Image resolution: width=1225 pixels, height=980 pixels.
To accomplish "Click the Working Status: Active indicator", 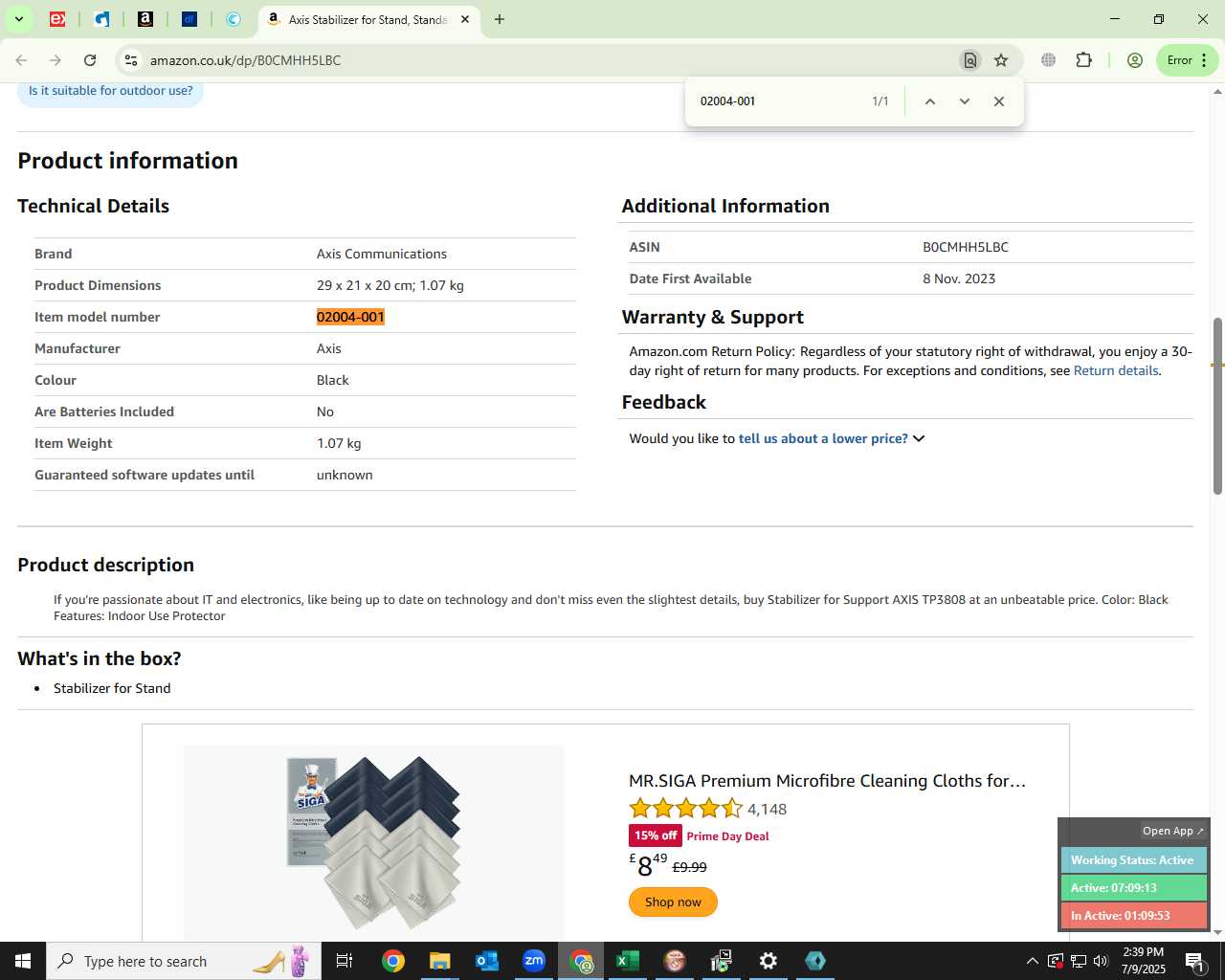I will 1133,859.
